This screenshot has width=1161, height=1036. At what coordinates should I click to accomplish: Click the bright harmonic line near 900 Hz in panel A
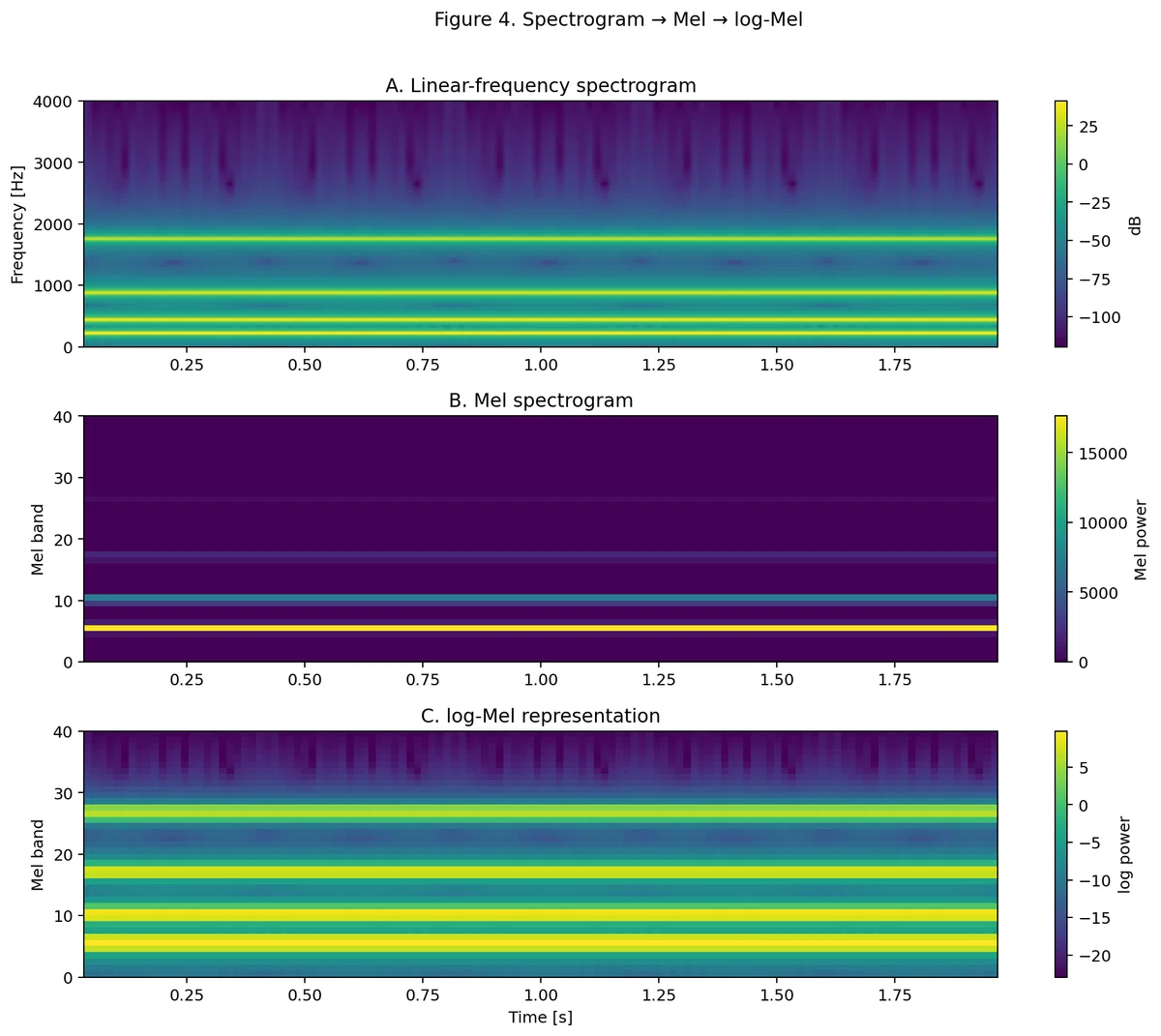point(541,292)
